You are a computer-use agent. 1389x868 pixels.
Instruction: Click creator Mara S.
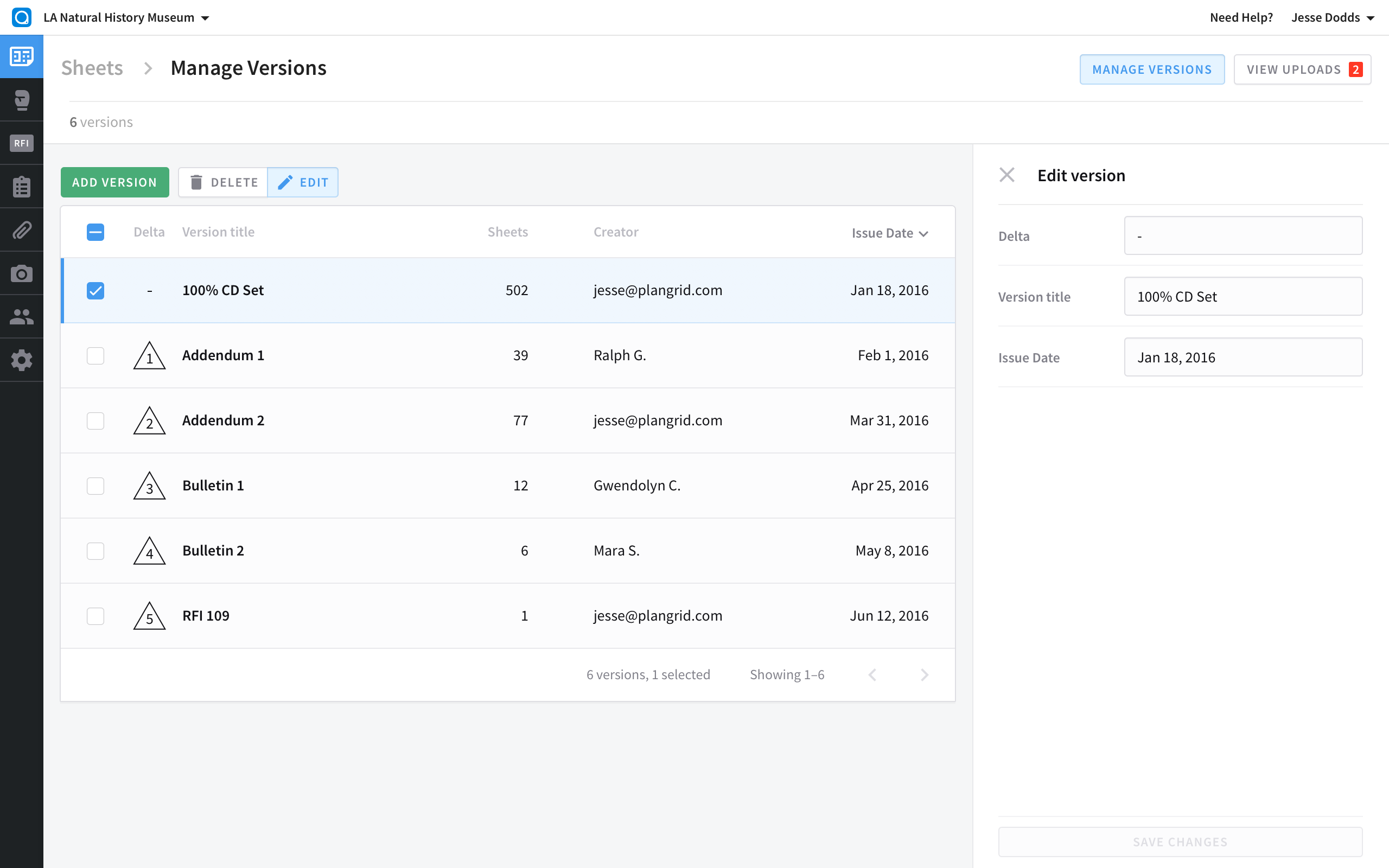[x=616, y=551]
